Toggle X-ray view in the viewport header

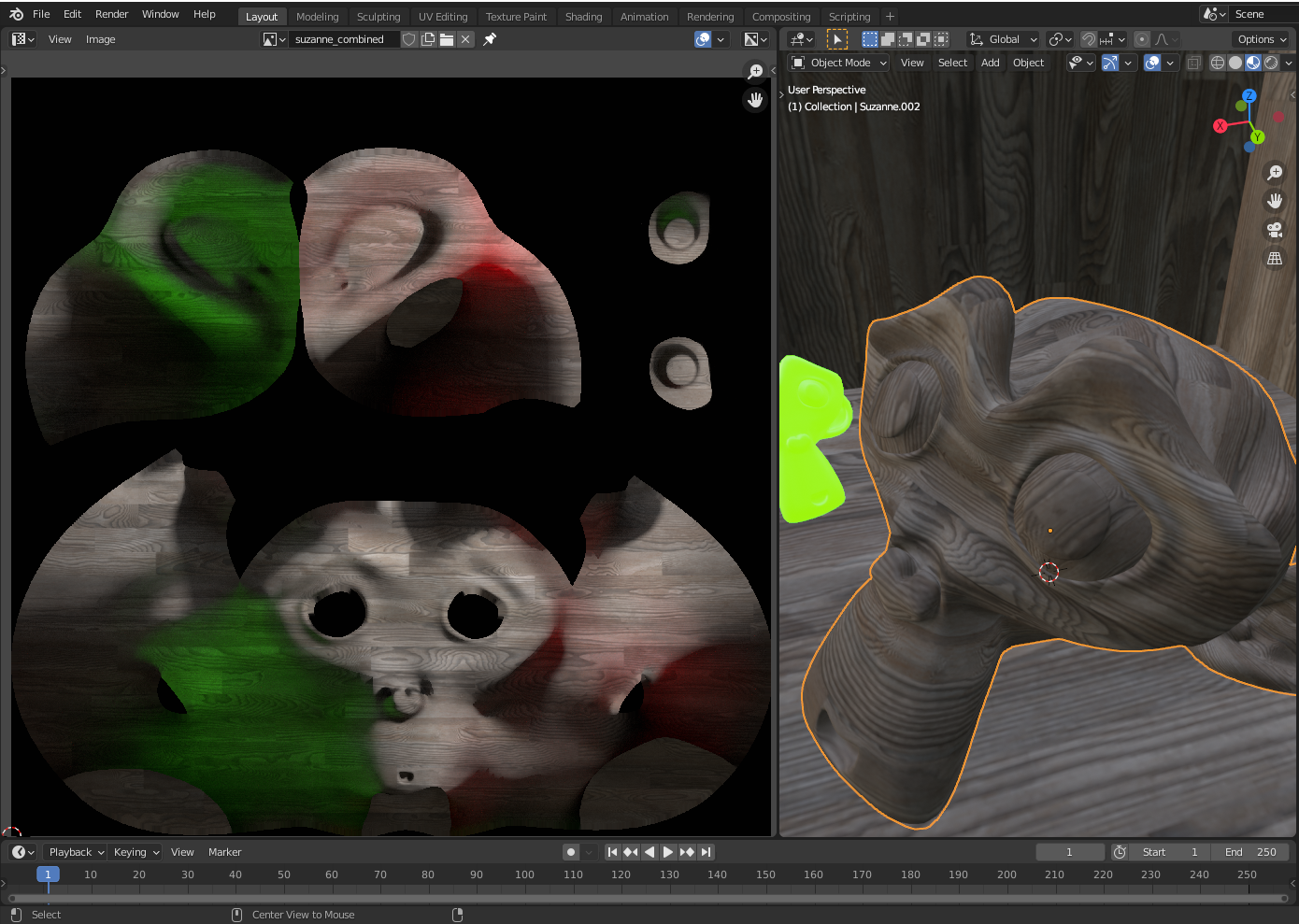click(1193, 63)
